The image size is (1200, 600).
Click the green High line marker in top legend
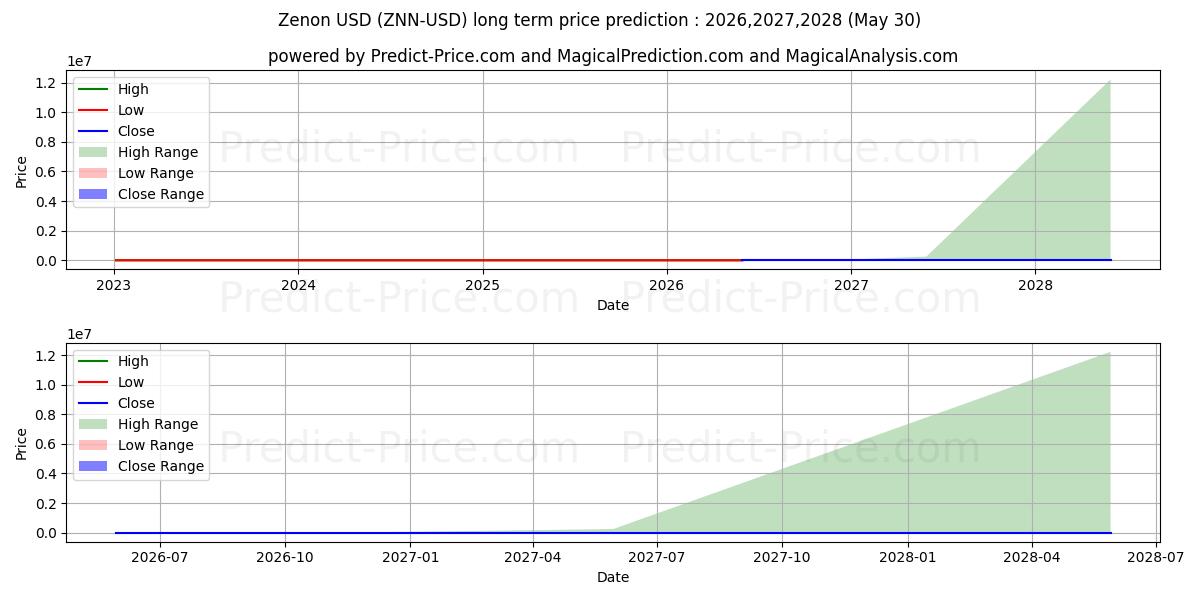coord(93,89)
